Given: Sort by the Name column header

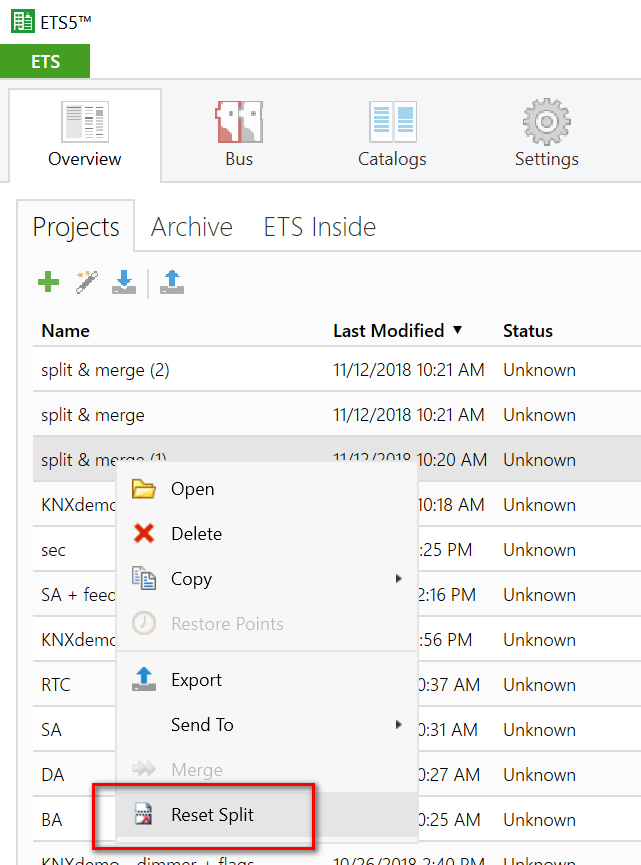Looking at the screenshot, I should pyautogui.click(x=65, y=330).
